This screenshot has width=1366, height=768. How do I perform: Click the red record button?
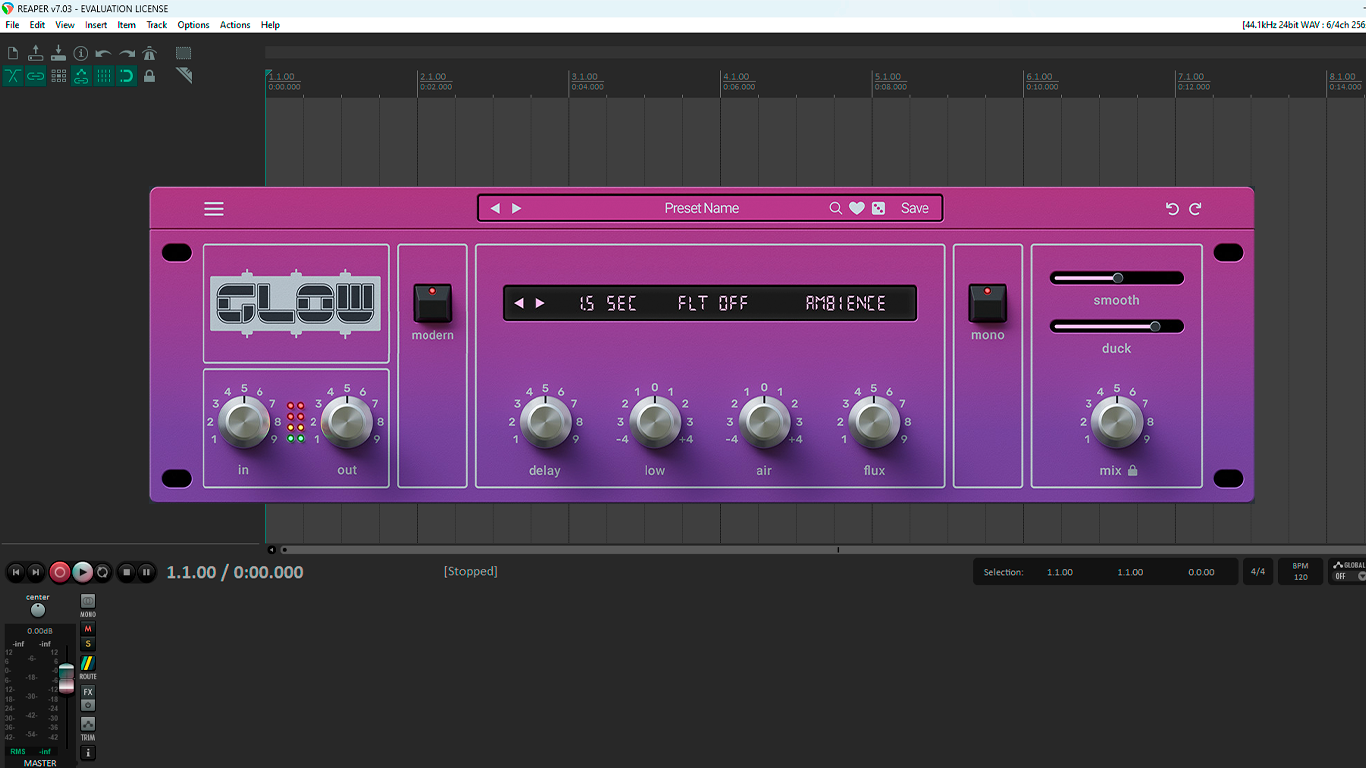tap(60, 572)
